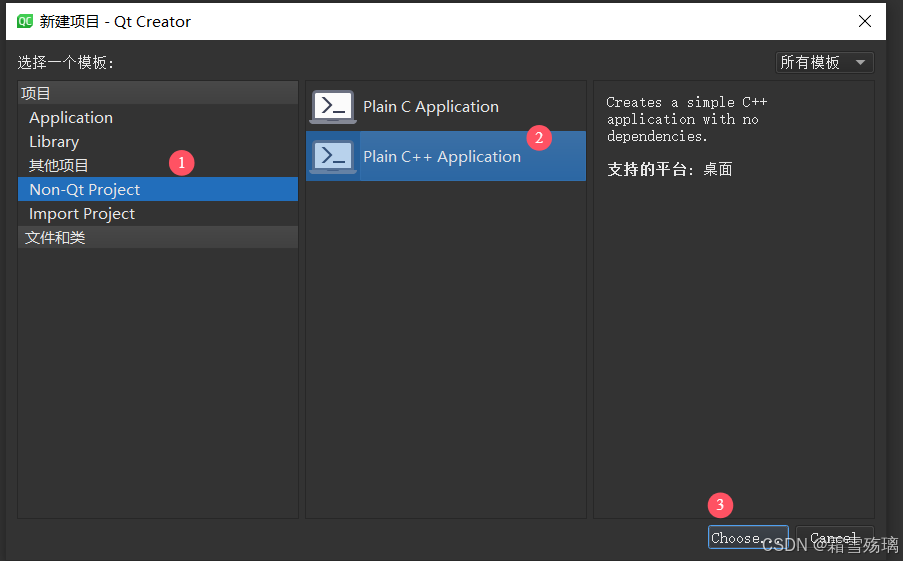903x561 pixels.
Task: Click the Cancel button
Action: click(x=834, y=537)
